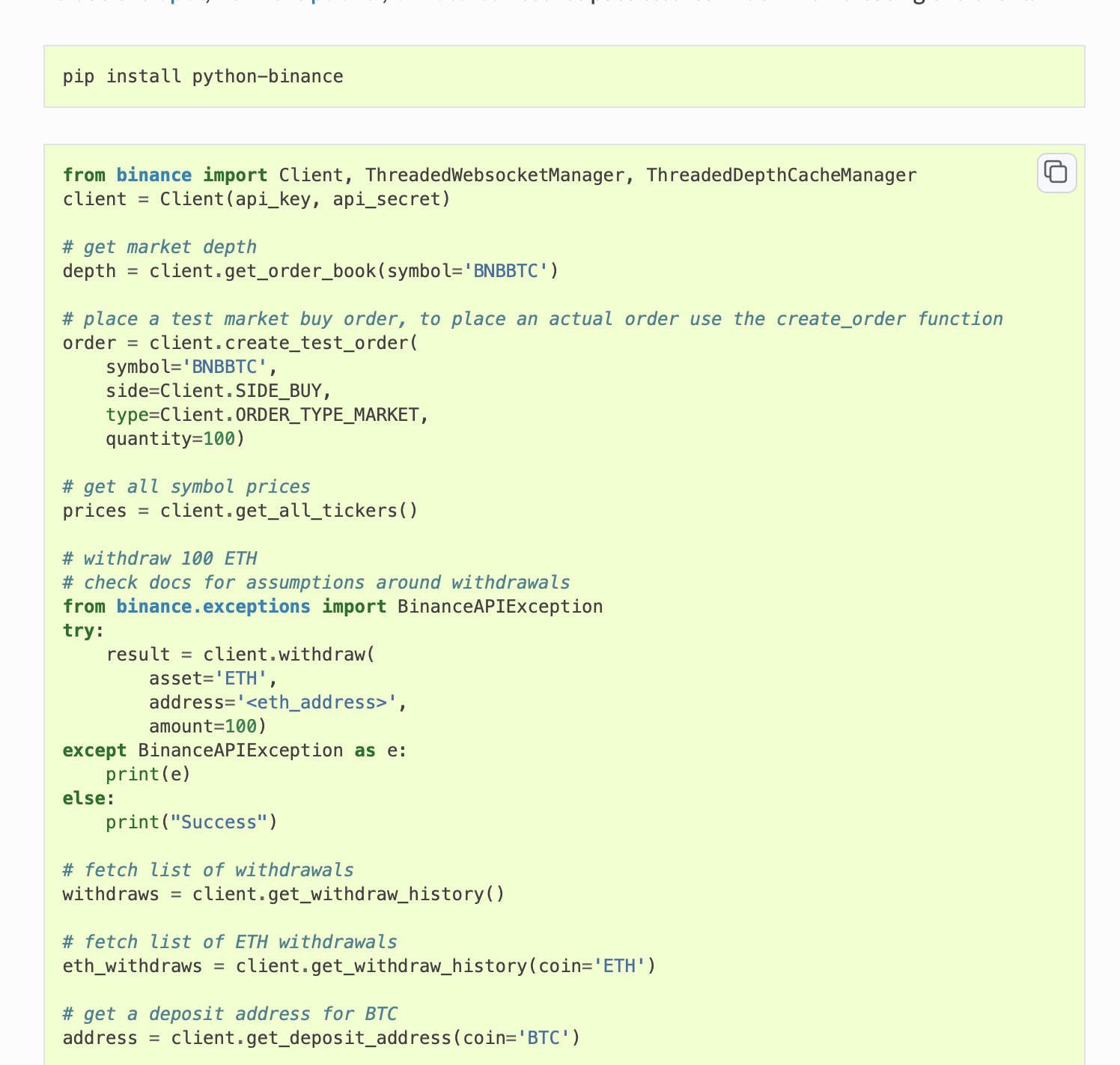Click the 'withdraws = client.get_withdraw_history()' line

[284, 894]
